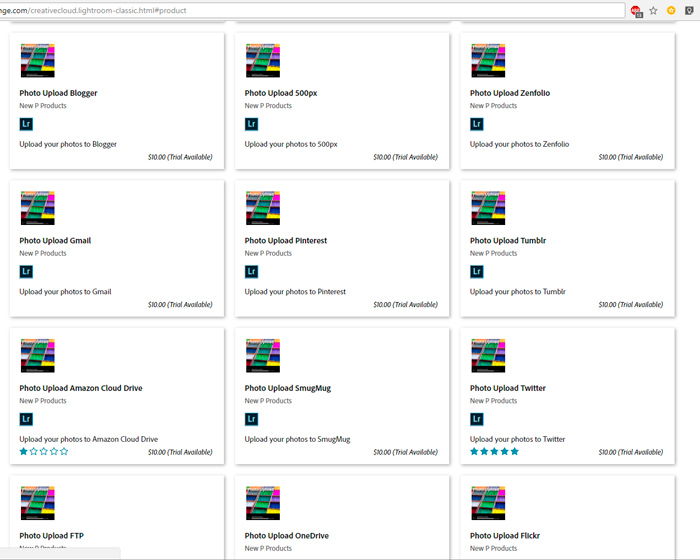700x560 pixels.
Task: Click the Photo Upload Amazon Cloud Drive thumbnail
Action: (38, 355)
